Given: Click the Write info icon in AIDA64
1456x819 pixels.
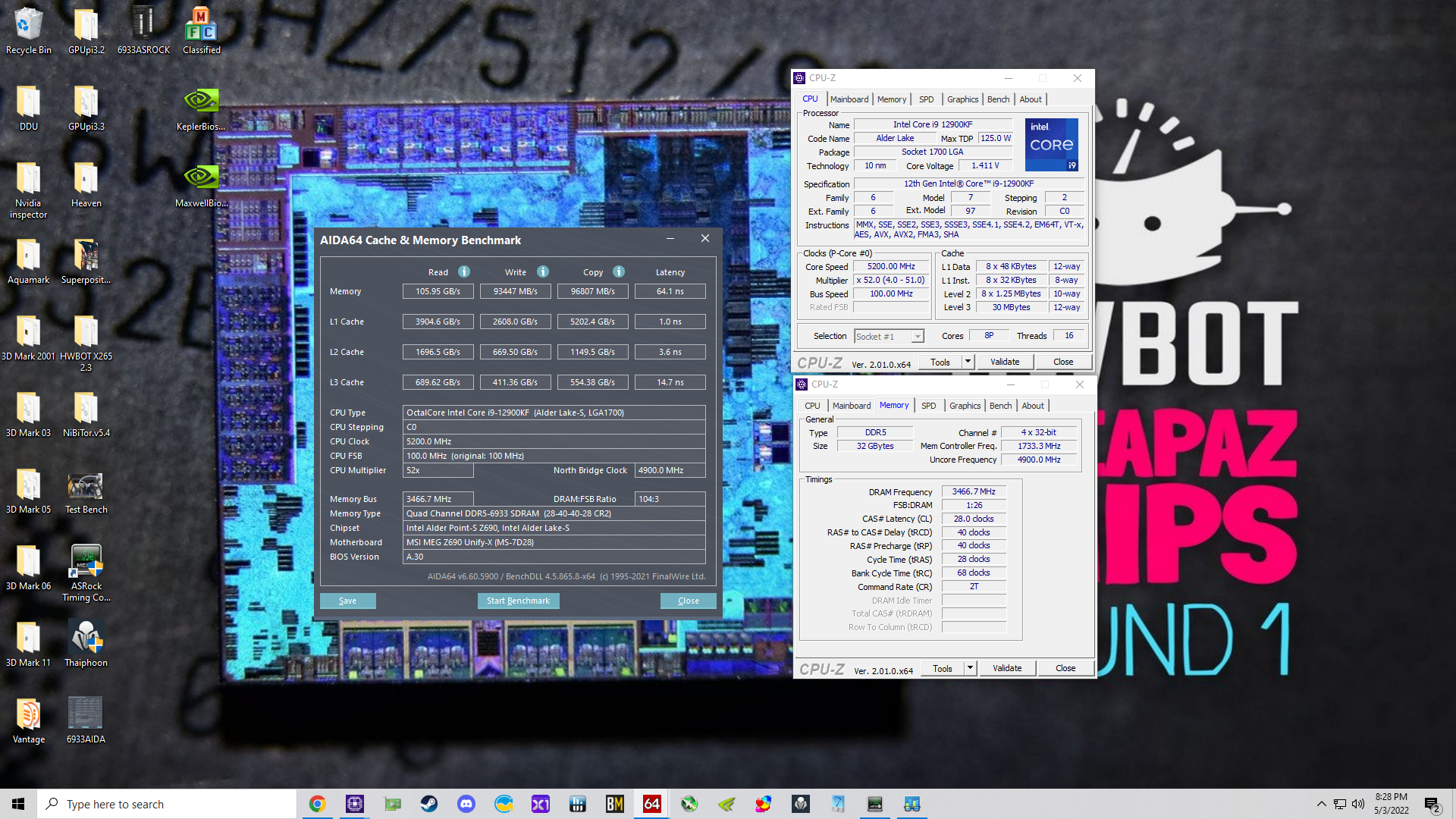Looking at the screenshot, I should point(543,271).
